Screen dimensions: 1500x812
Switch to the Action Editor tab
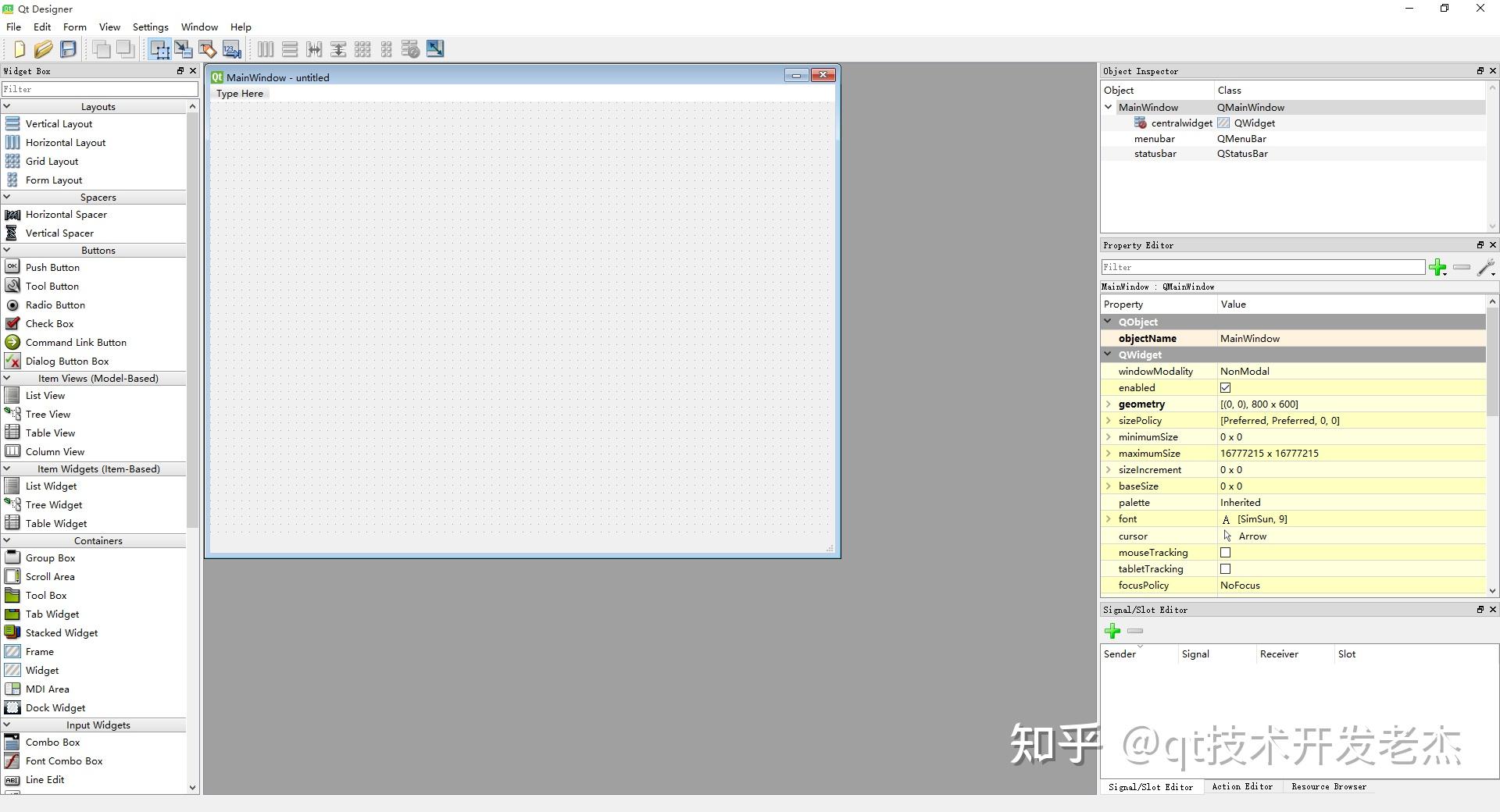tap(1241, 787)
